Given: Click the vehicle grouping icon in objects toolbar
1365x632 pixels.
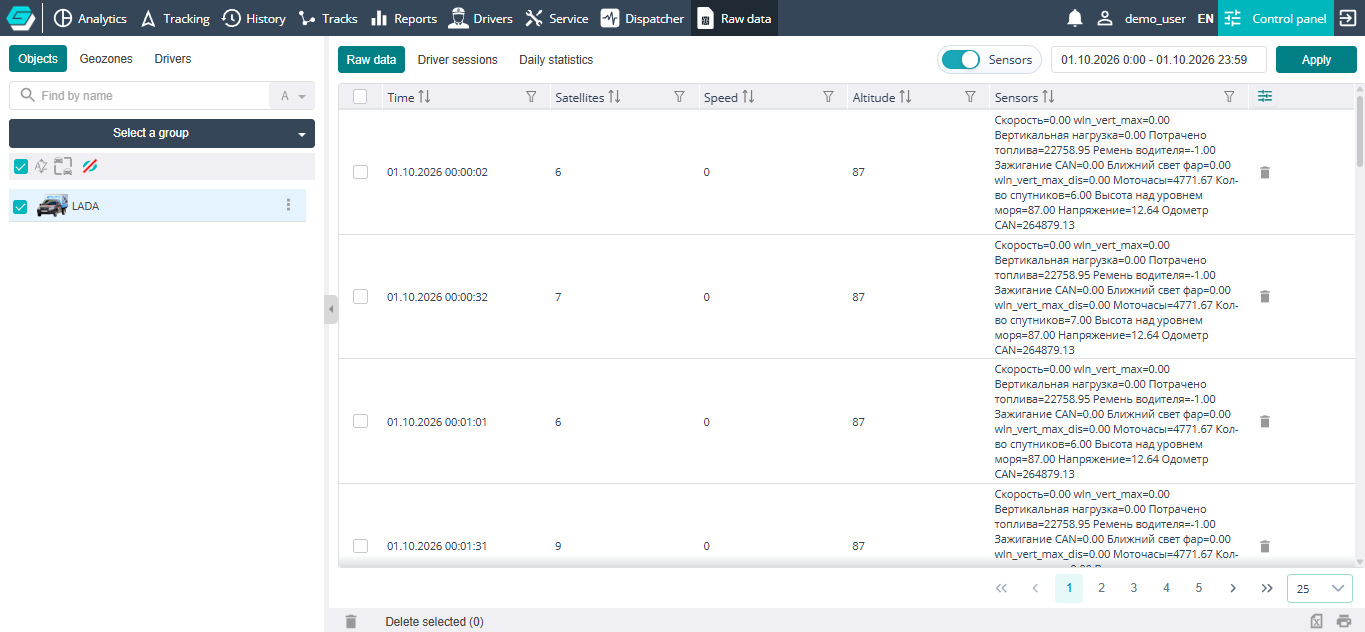Looking at the screenshot, I should (64, 166).
